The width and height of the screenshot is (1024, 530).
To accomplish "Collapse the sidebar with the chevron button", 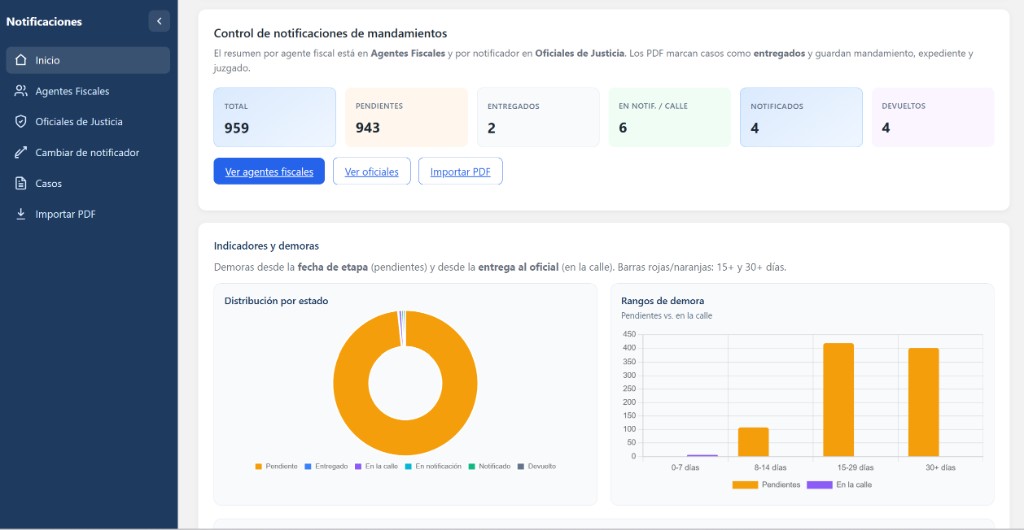I will (159, 22).
